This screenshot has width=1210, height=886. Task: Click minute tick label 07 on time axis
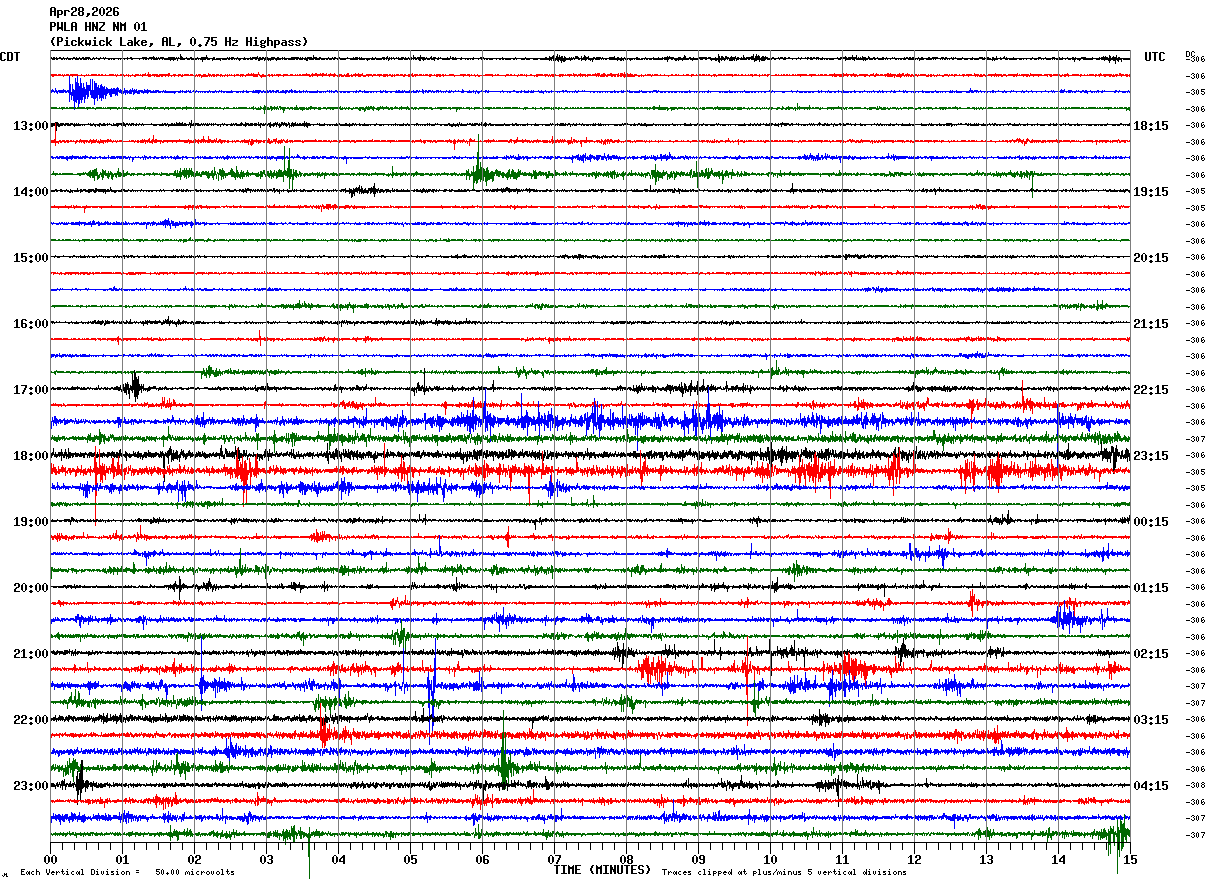click(x=554, y=860)
